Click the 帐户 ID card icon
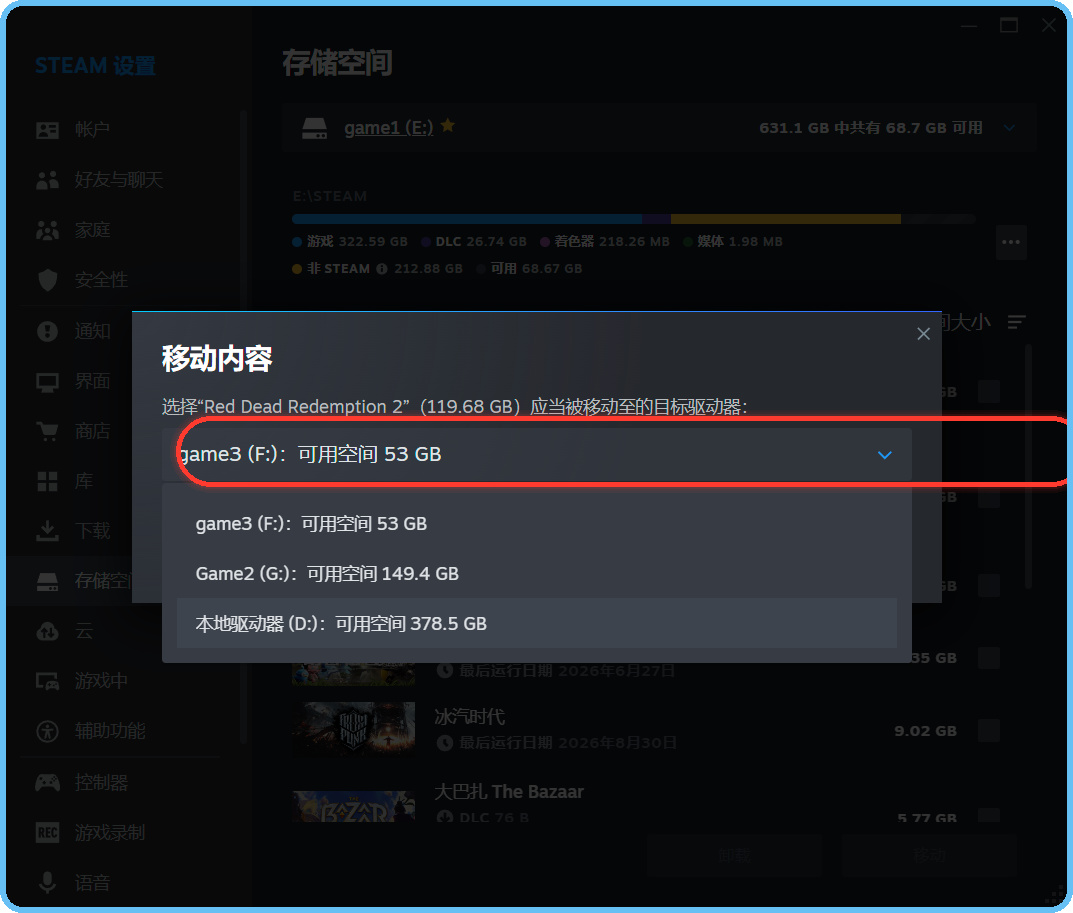This screenshot has height=913, width=1073. (x=47, y=129)
